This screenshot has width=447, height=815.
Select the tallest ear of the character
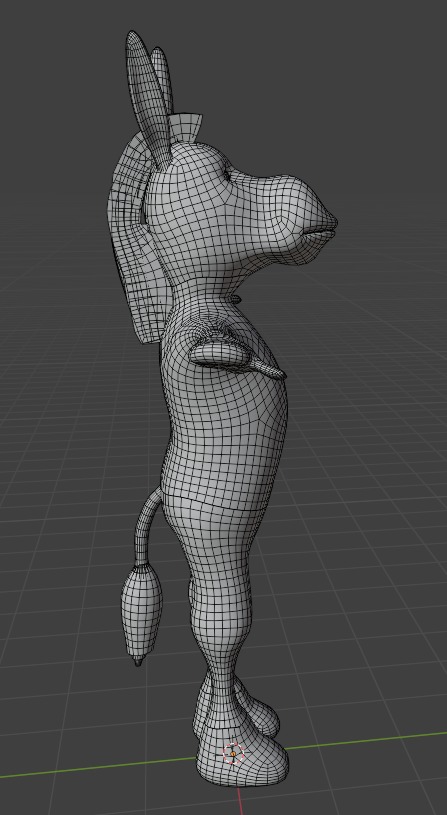[x=147, y=99]
